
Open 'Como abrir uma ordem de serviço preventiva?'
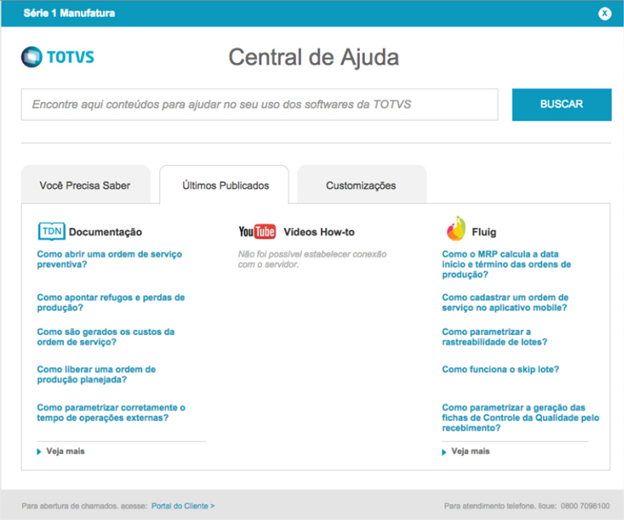(x=109, y=259)
